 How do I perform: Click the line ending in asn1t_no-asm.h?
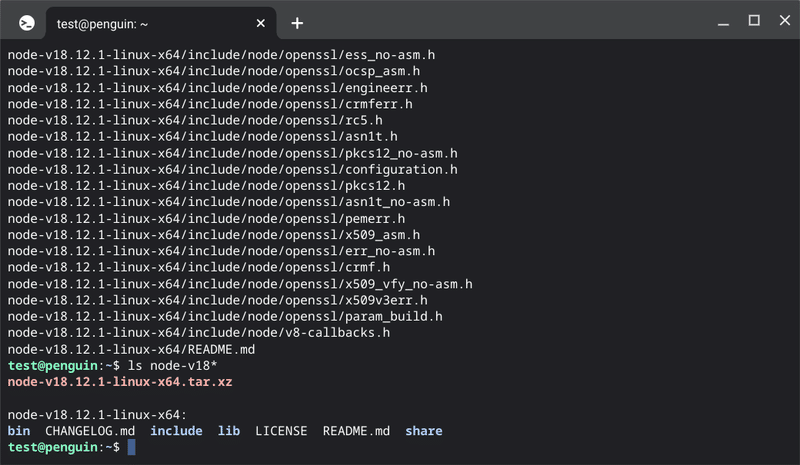click(229, 202)
